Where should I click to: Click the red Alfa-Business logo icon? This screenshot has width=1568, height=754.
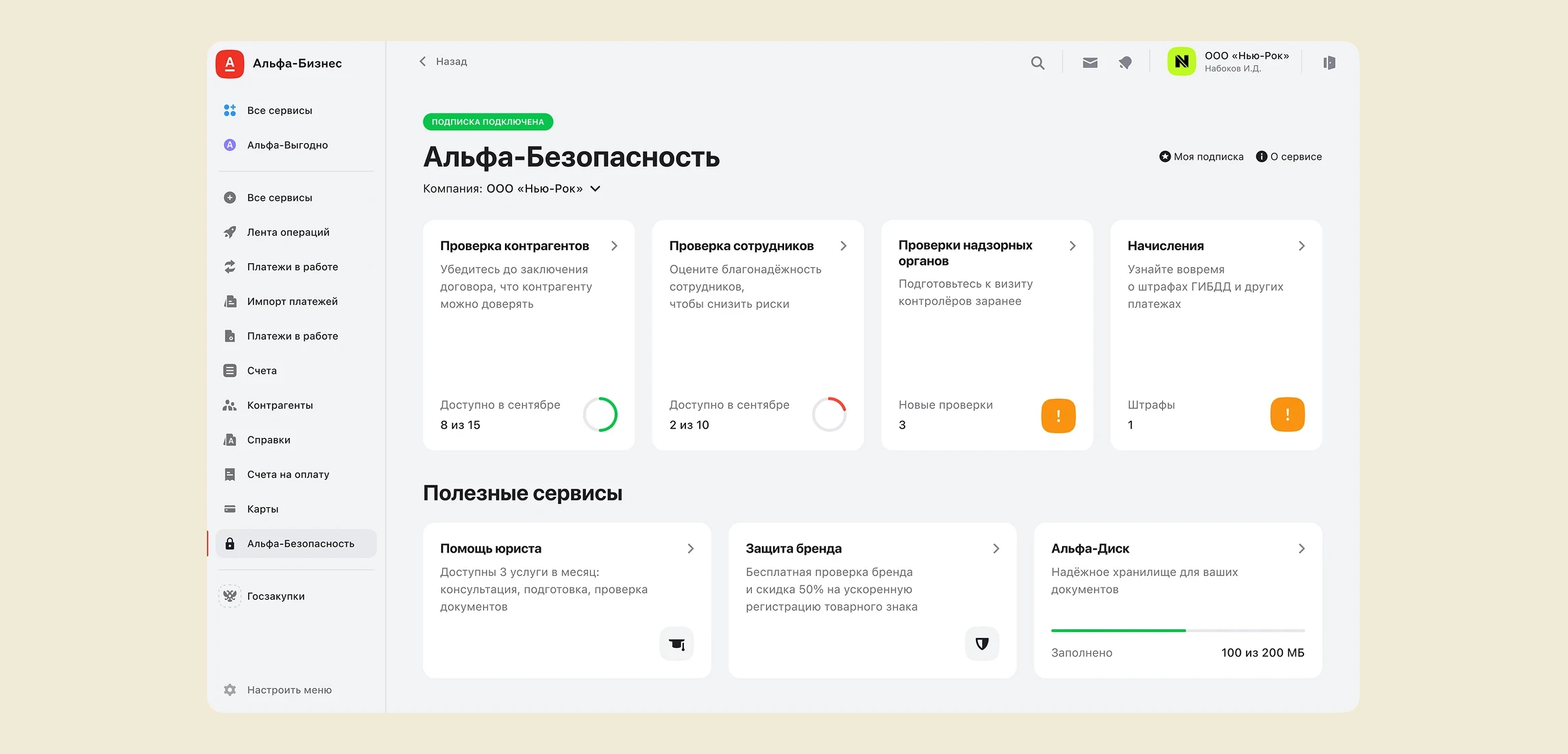tap(230, 64)
